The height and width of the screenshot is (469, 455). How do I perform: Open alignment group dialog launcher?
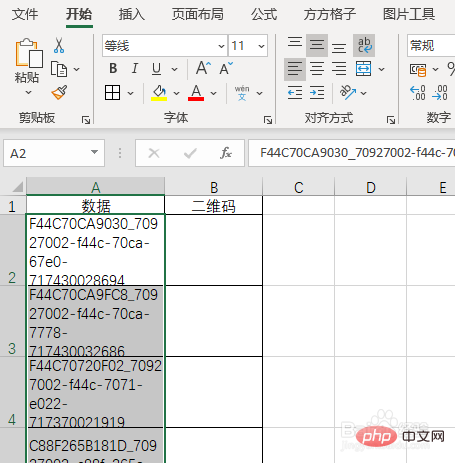click(x=391, y=120)
